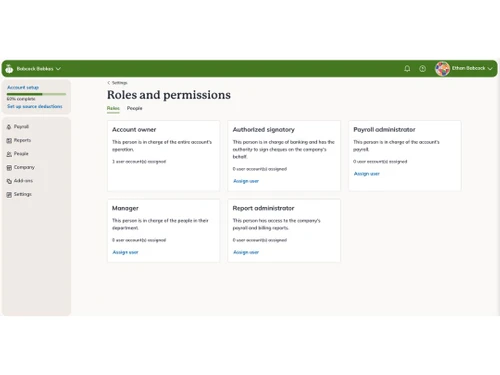Click '1 user account(s) assigned' text

(139, 162)
